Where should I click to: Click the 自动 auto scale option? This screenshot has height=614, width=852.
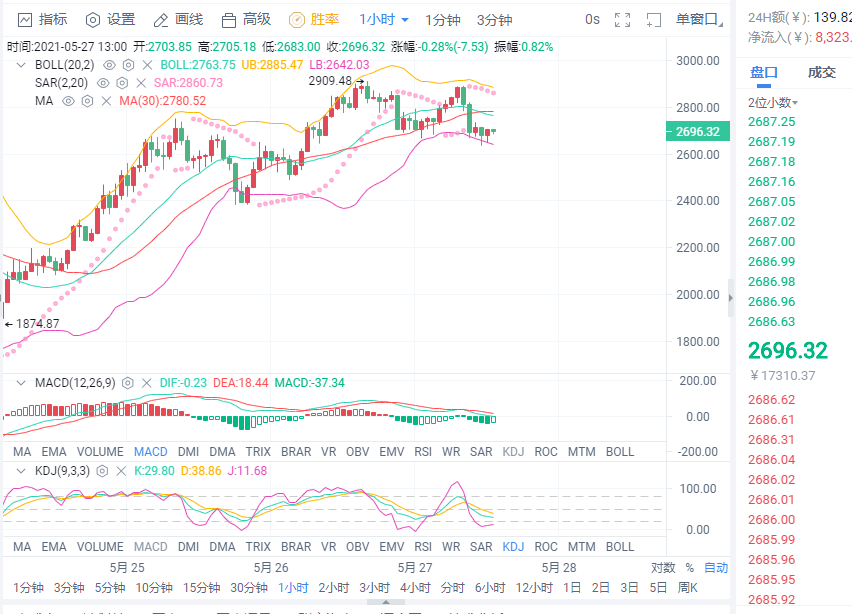pyautogui.click(x=716, y=565)
